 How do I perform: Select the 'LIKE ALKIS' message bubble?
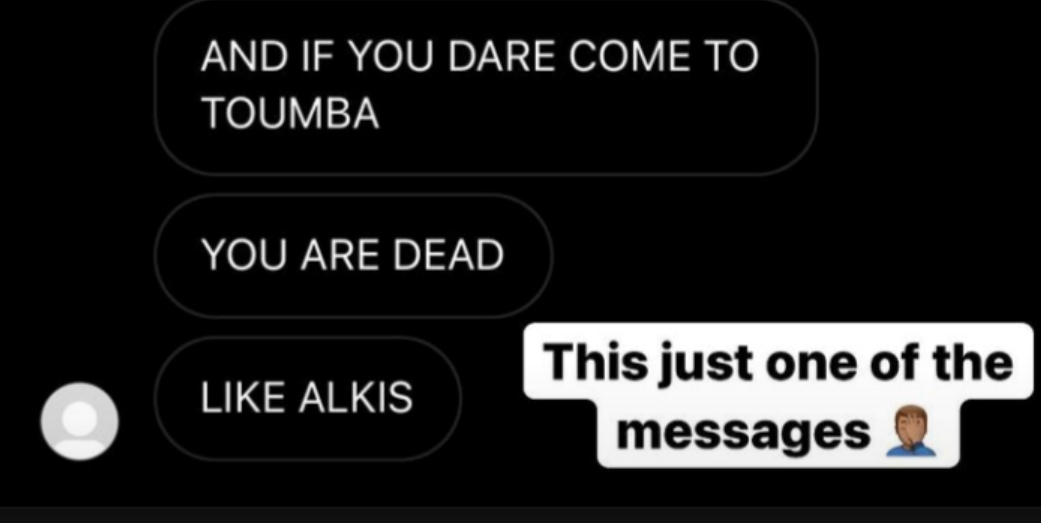(308, 398)
